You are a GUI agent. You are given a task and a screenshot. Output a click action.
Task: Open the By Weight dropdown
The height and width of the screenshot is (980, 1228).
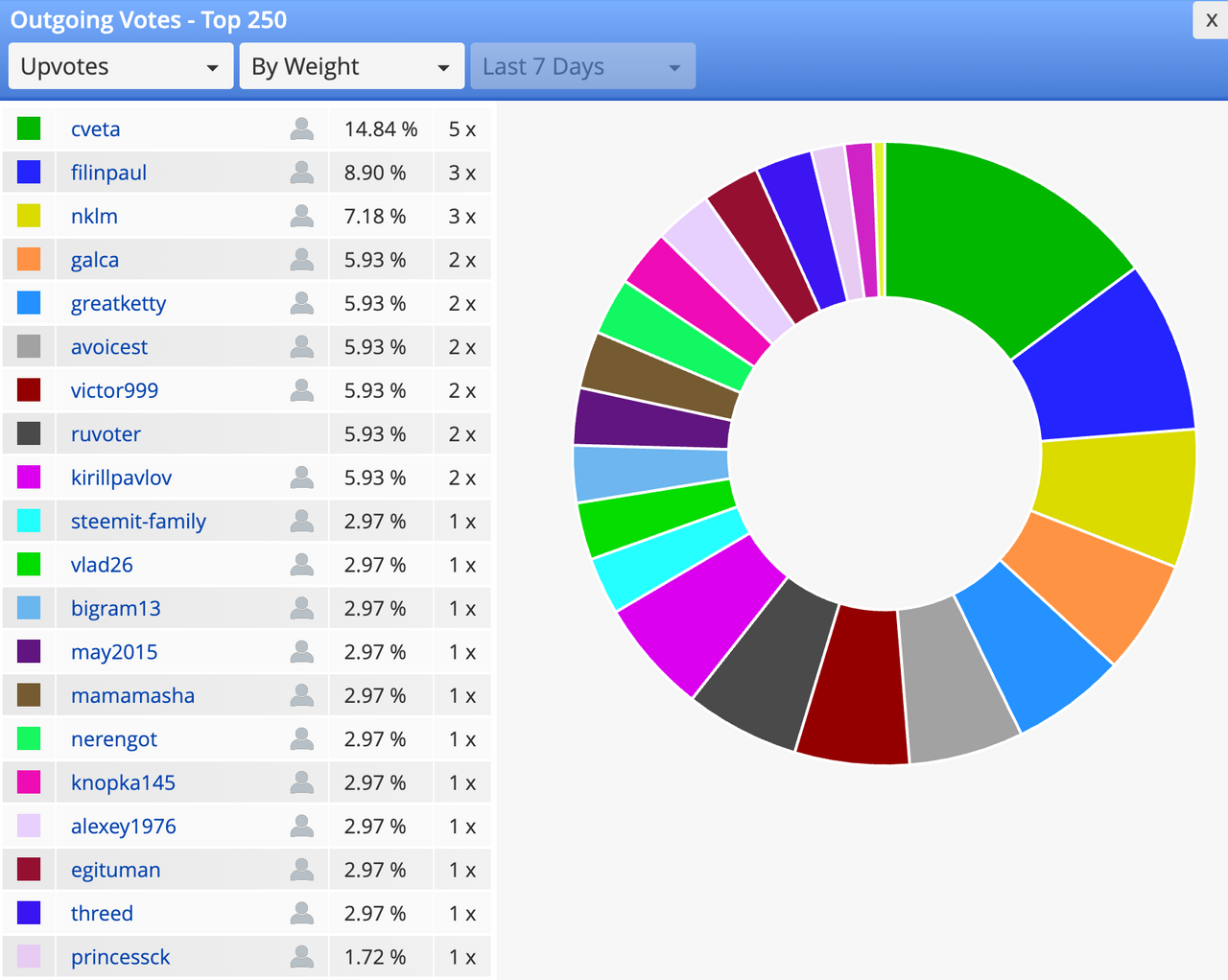[352, 66]
